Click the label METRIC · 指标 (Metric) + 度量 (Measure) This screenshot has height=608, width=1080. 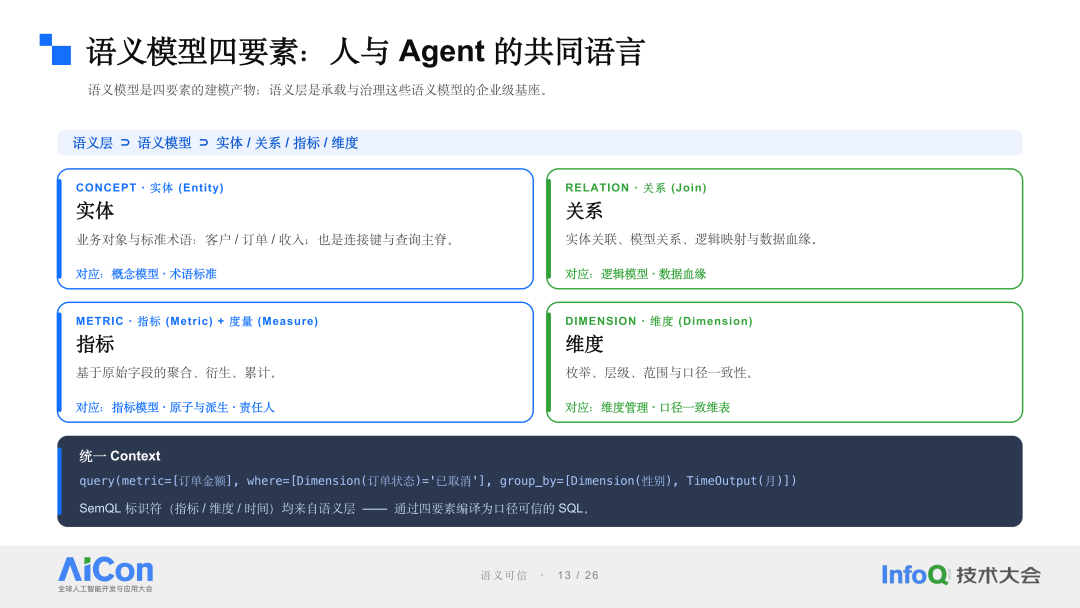click(197, 321)
